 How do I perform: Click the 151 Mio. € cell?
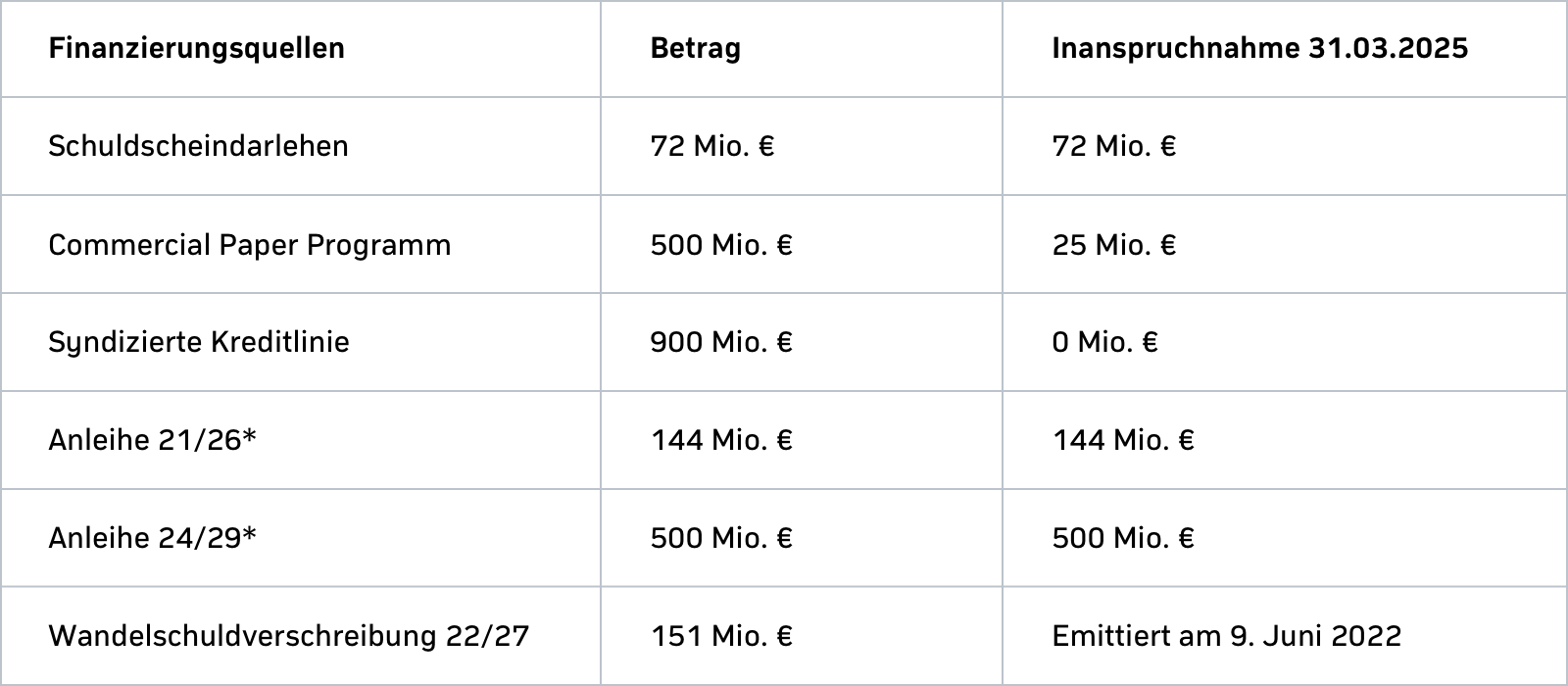coord(720,636)
